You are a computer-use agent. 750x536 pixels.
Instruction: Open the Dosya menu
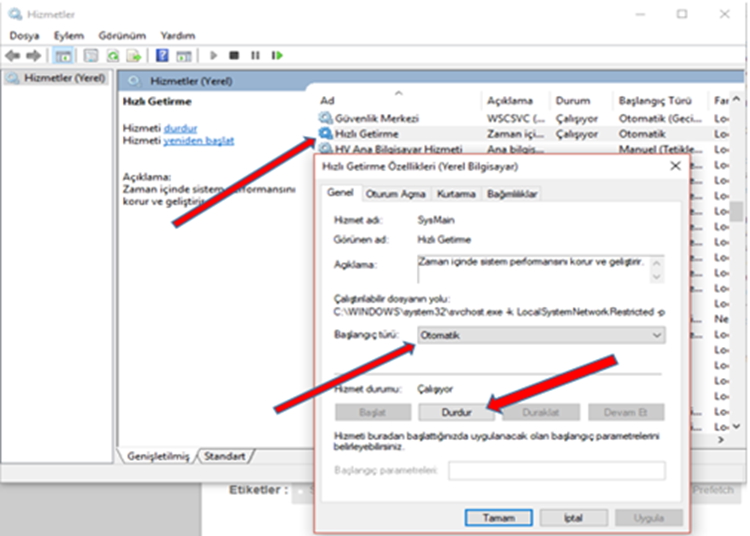[x=24, y=35]
